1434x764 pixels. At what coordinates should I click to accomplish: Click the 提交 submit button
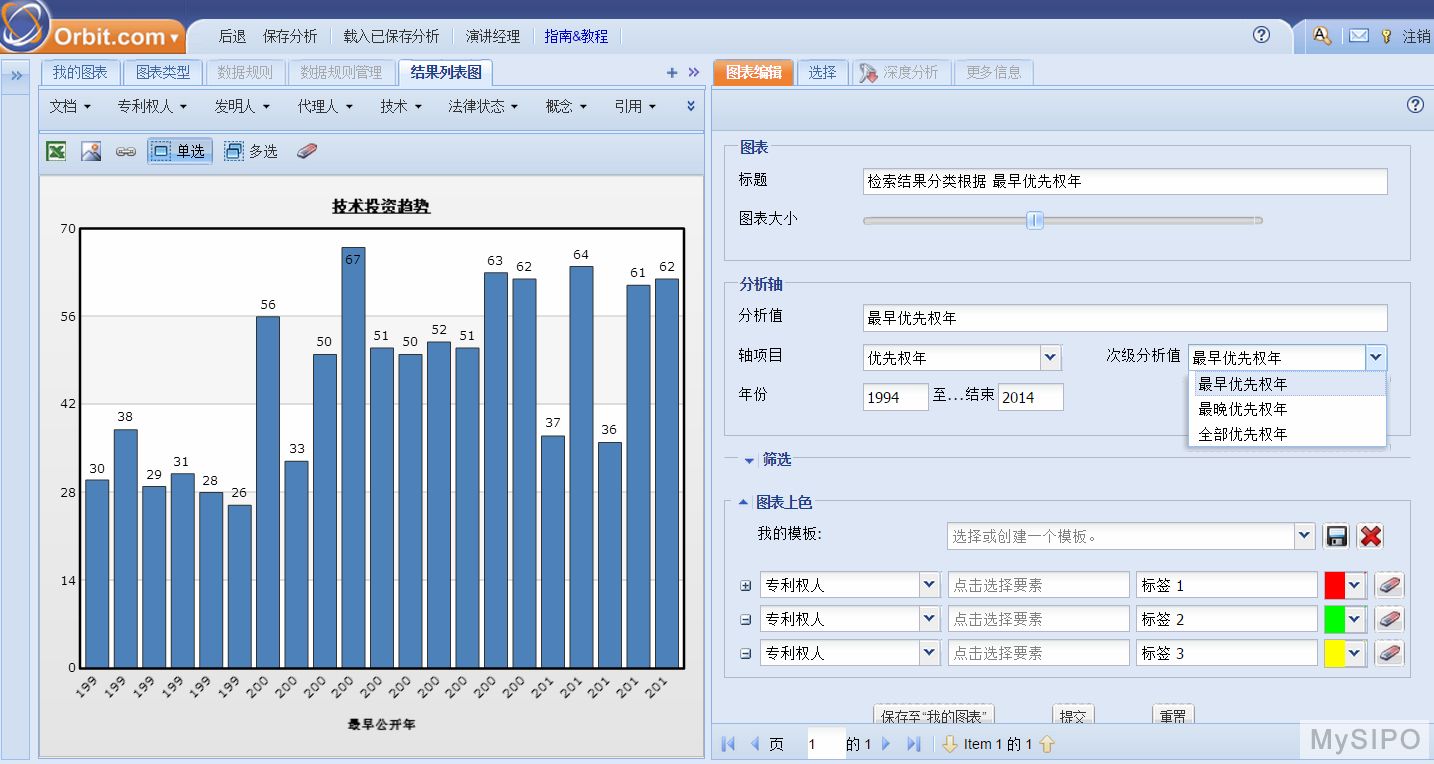[x=1073, y=716]
